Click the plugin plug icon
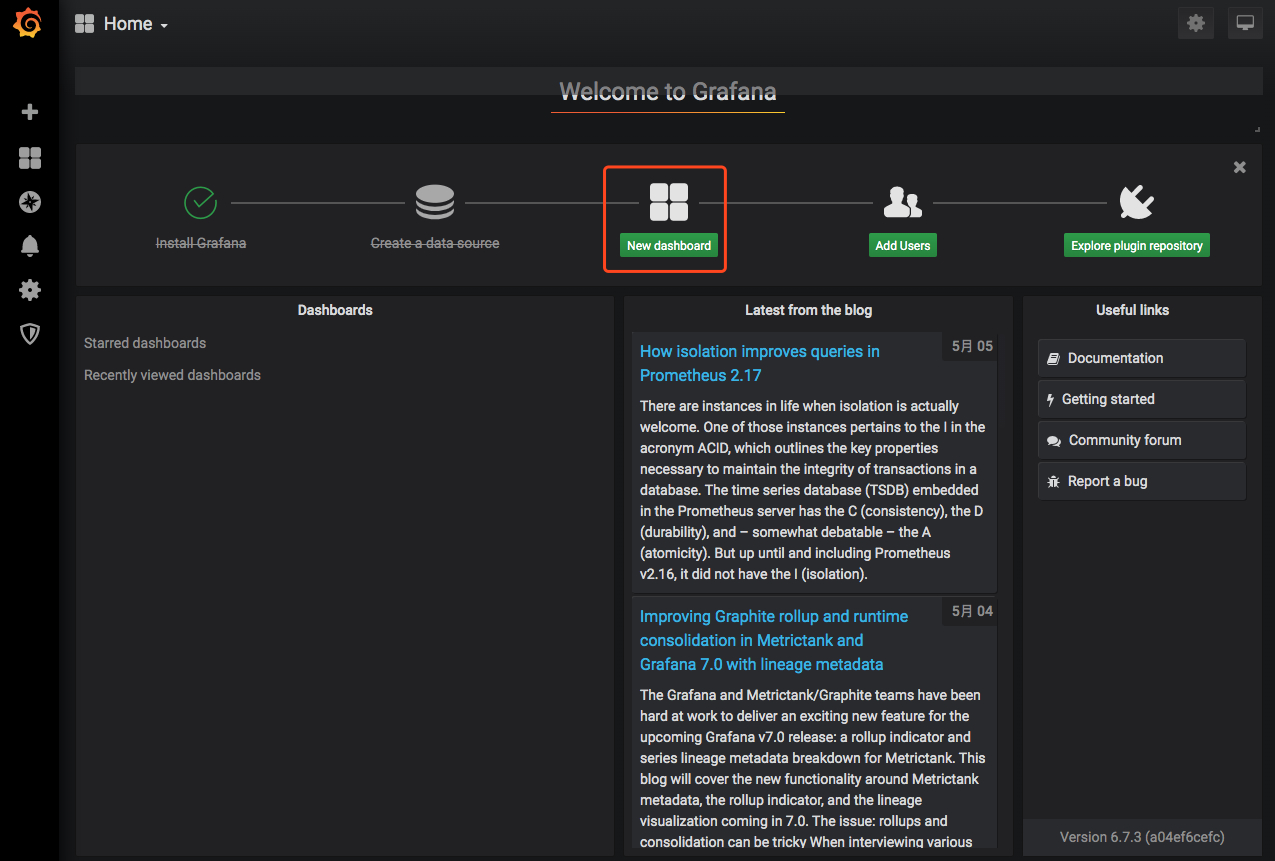Viewport: 1275px width, 861px height. click(x=1136, y=202)
